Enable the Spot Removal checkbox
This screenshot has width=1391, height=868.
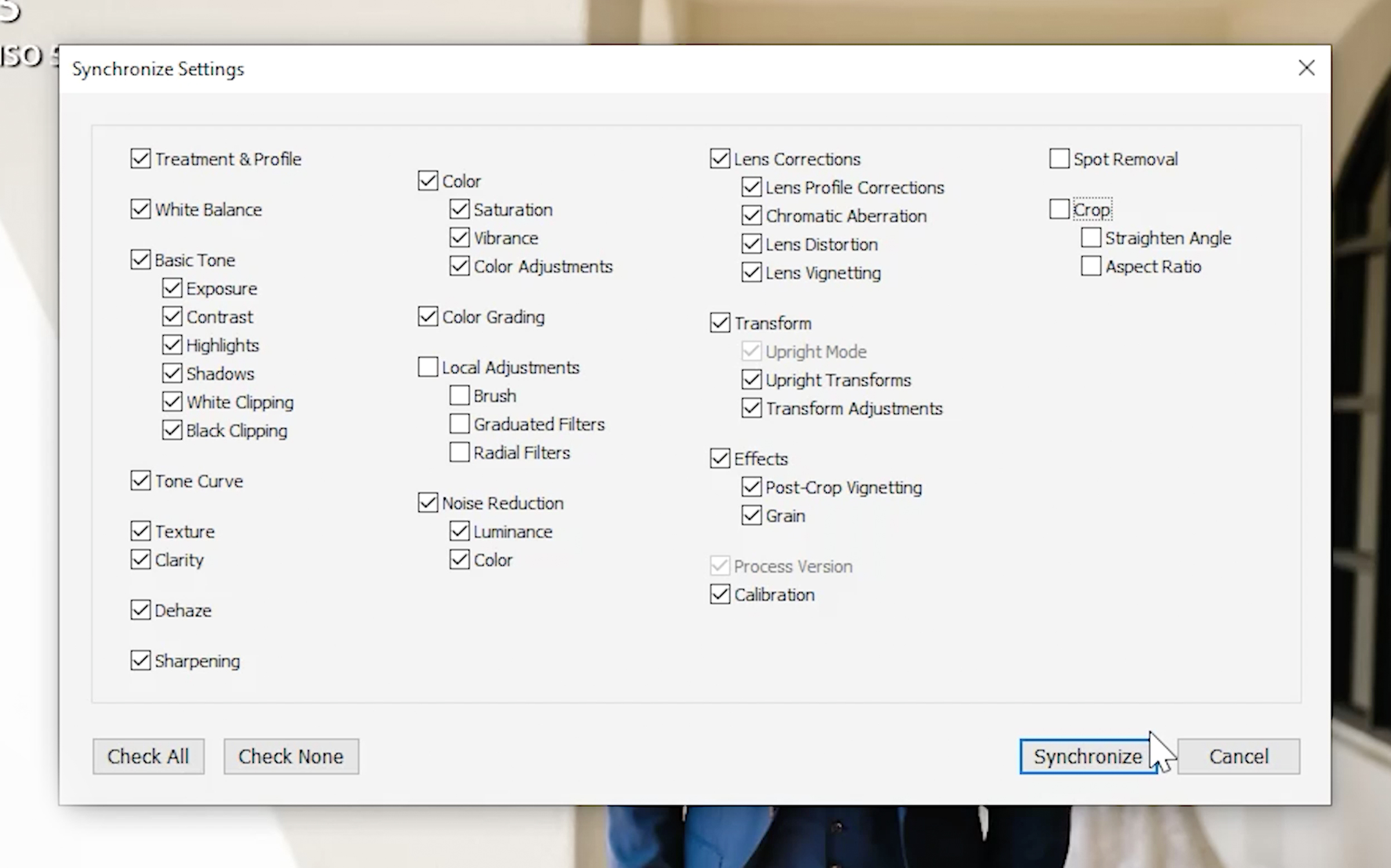click(1059, 159)
